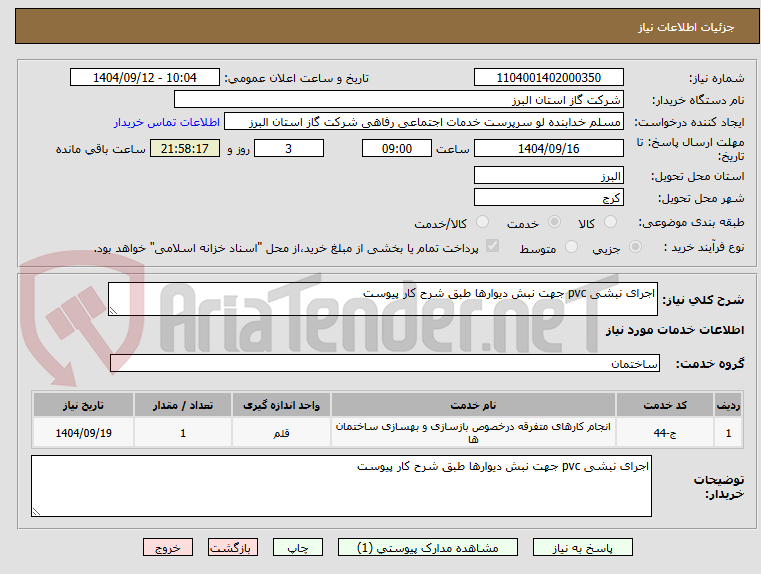
Task: Click the گروه خدمت field ساختمان
Action: 384,363
